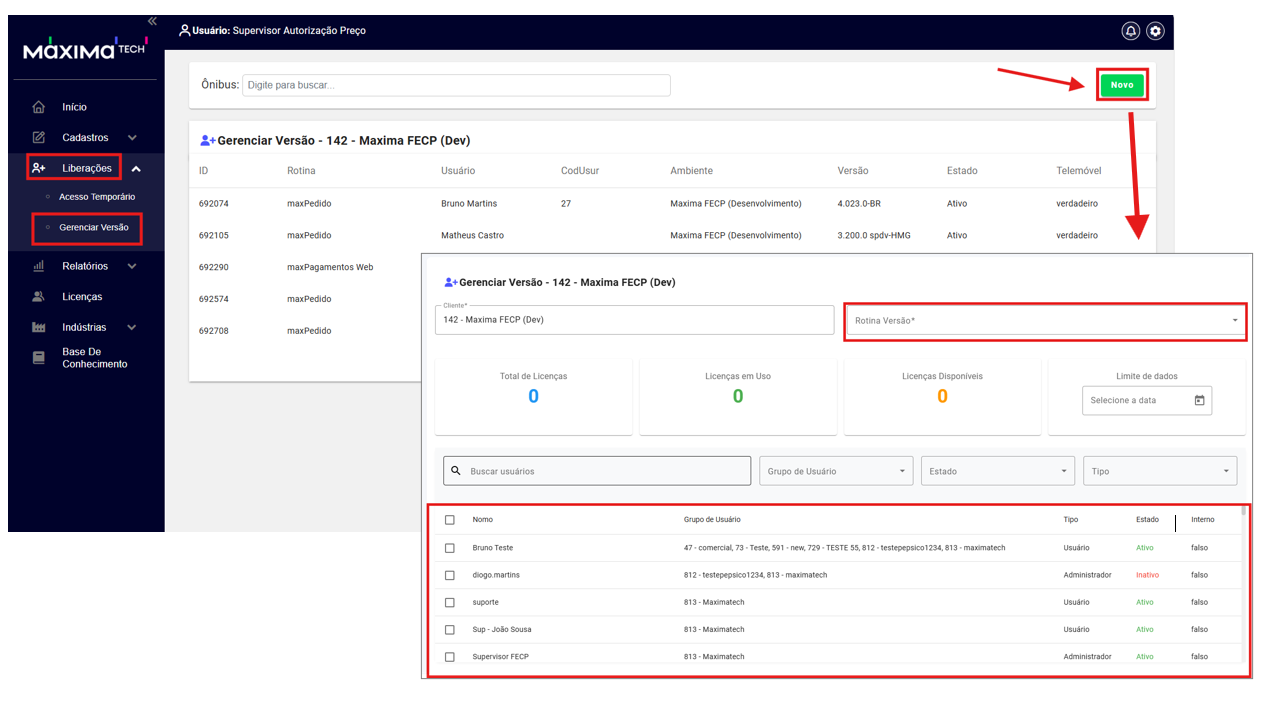Select Acesso Temporário in the sidebar

tap(96, 197)
